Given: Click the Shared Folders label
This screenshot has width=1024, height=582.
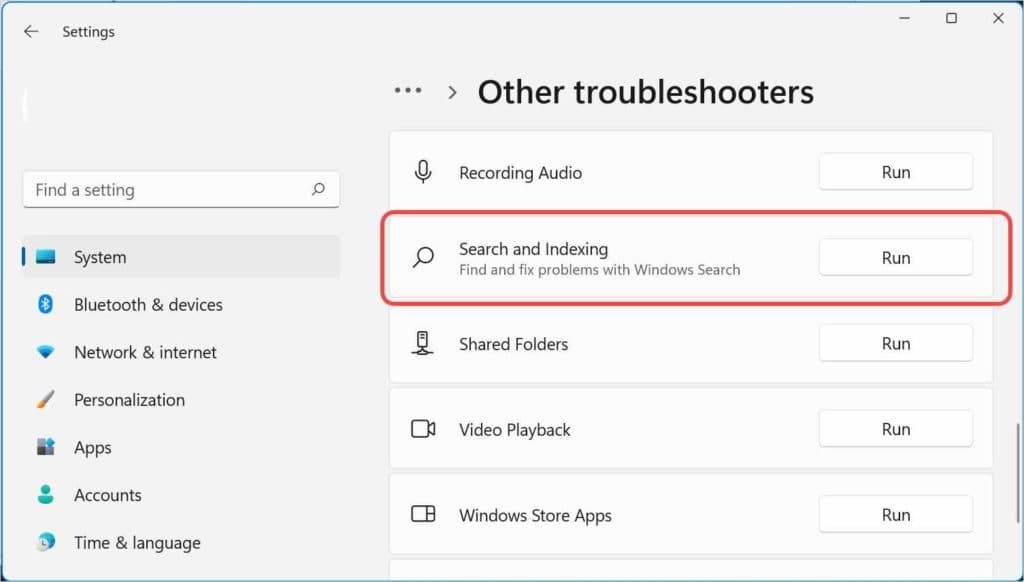Looking at the screenshot, I should coord(513,344).
